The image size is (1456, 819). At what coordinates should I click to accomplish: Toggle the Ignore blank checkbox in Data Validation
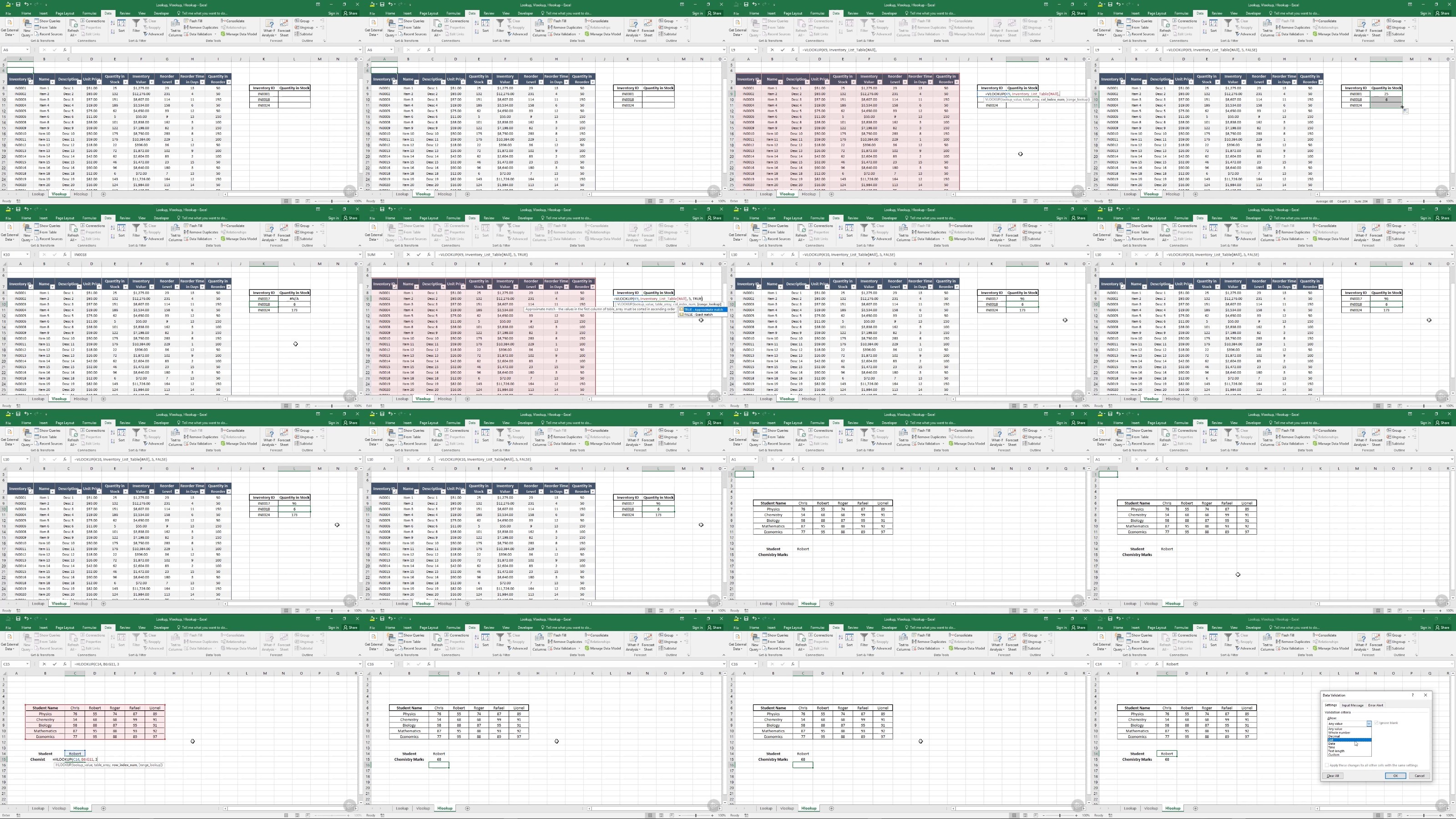1376,723
